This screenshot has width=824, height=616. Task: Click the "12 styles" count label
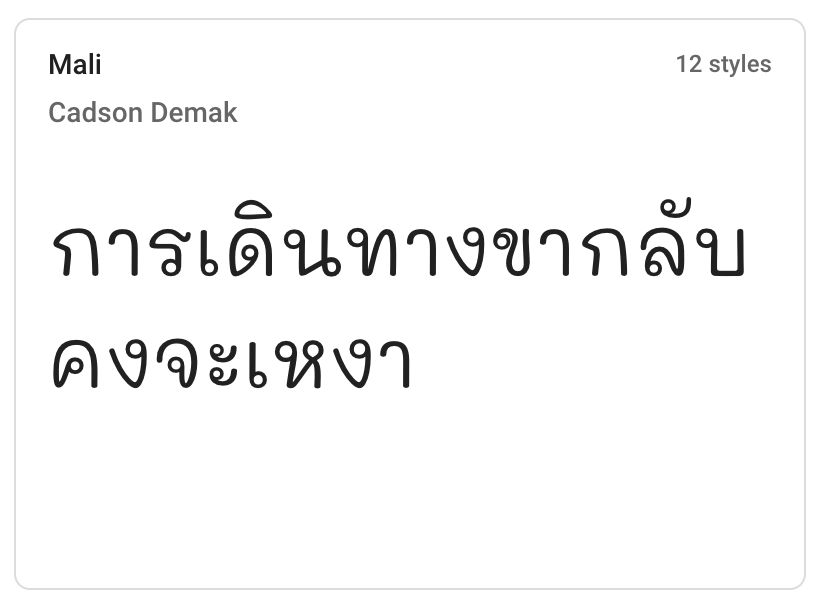[723, 65]
